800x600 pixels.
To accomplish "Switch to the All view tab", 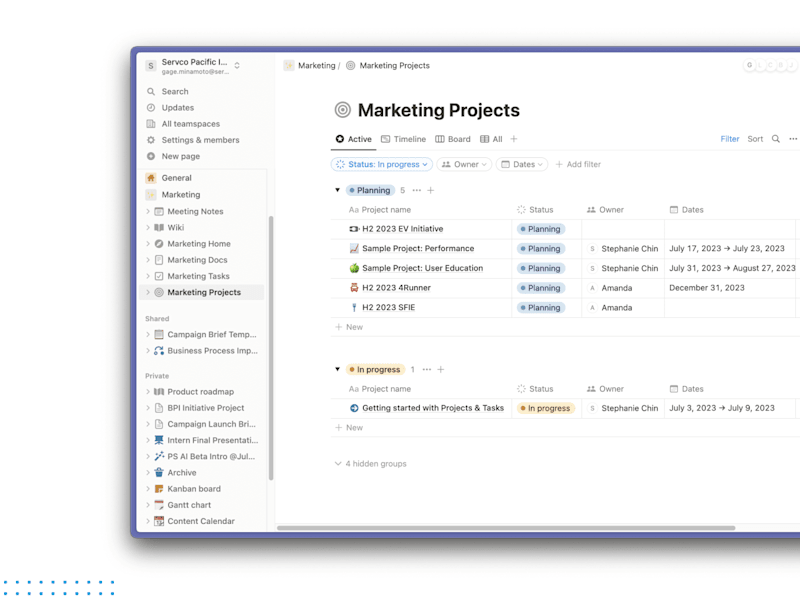I will click(491, 139).
